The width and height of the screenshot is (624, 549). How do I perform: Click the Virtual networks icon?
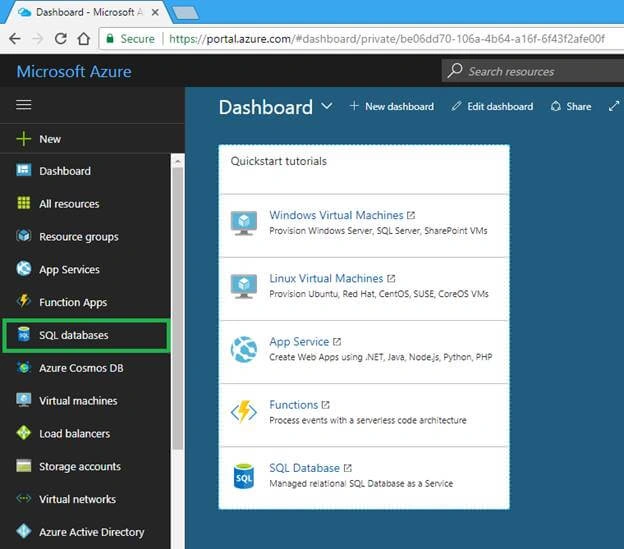[x=23, y=498]
